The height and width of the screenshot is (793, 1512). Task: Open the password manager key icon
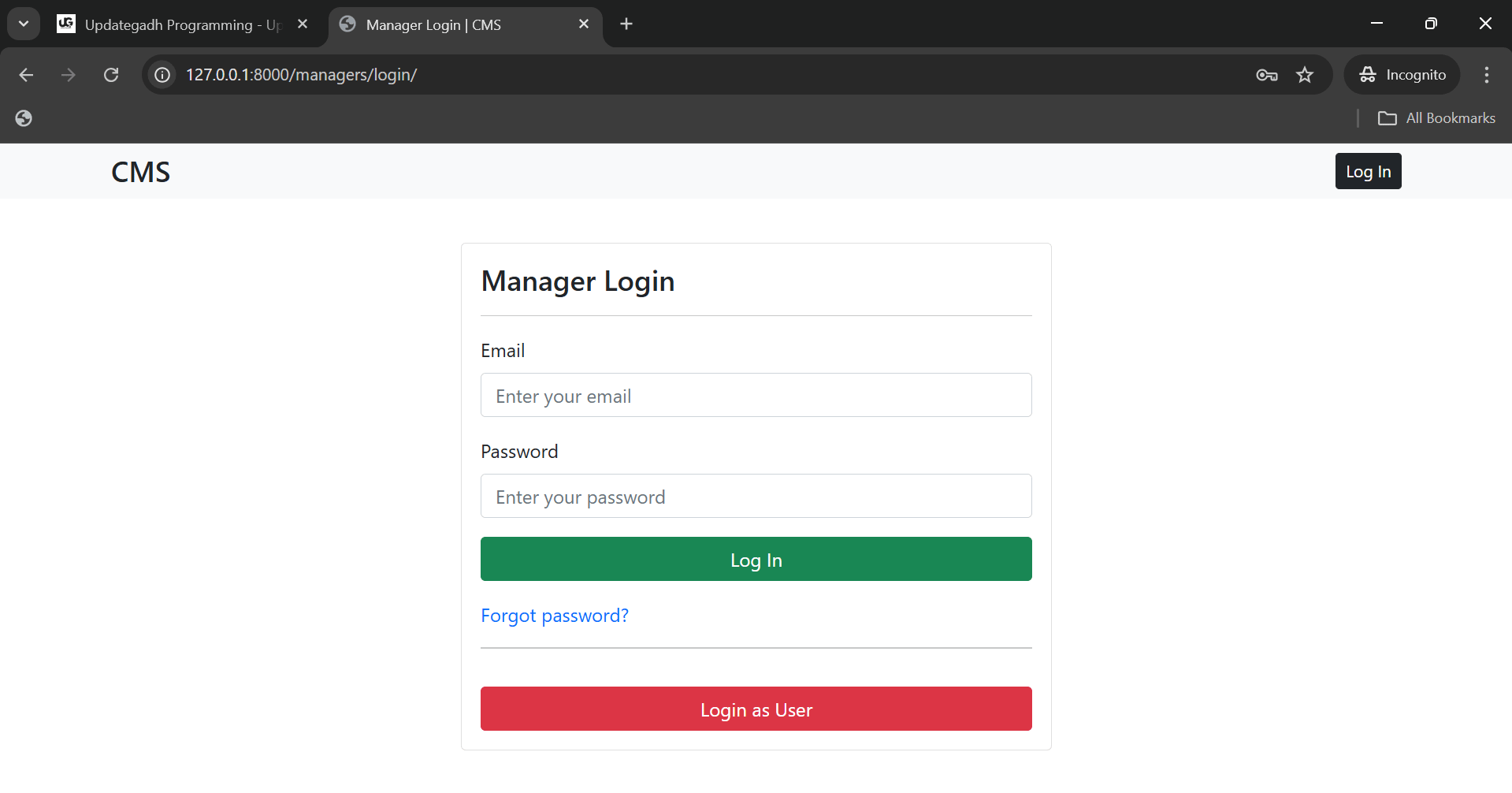click(1265, 74)
